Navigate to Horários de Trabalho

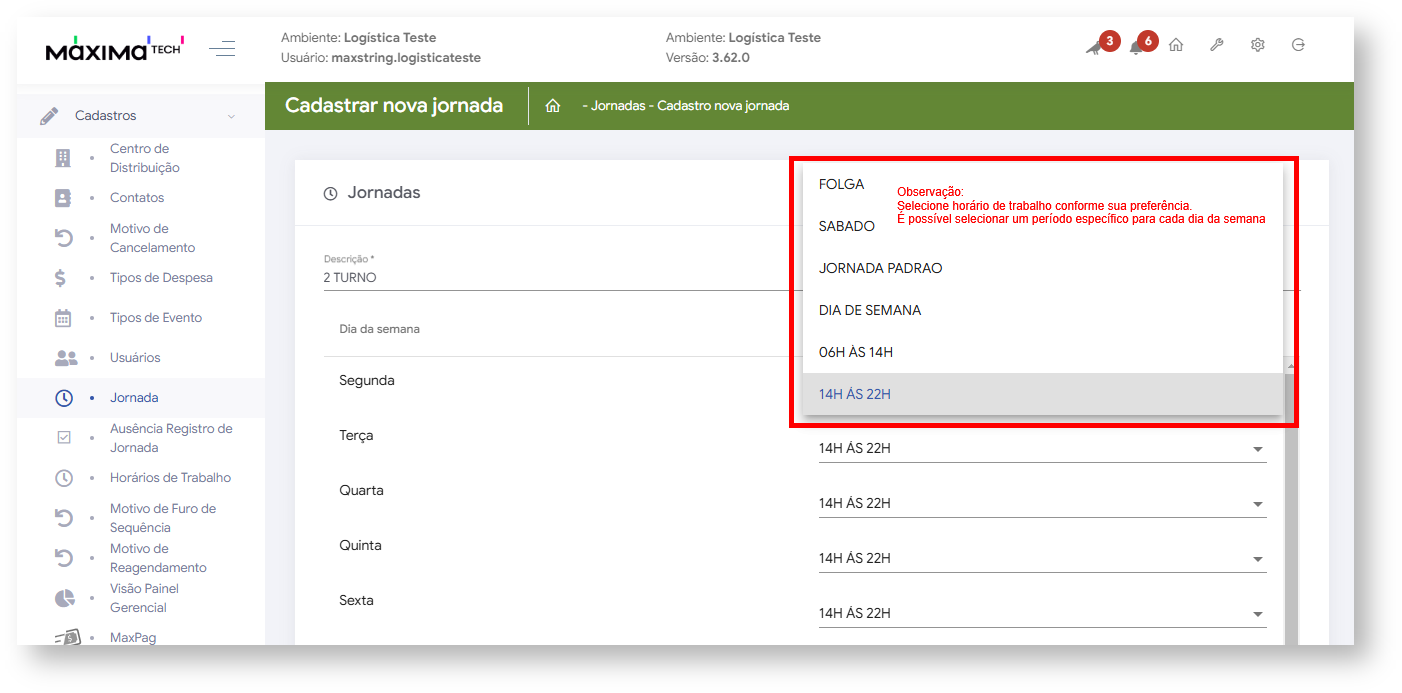click(170, 478)
